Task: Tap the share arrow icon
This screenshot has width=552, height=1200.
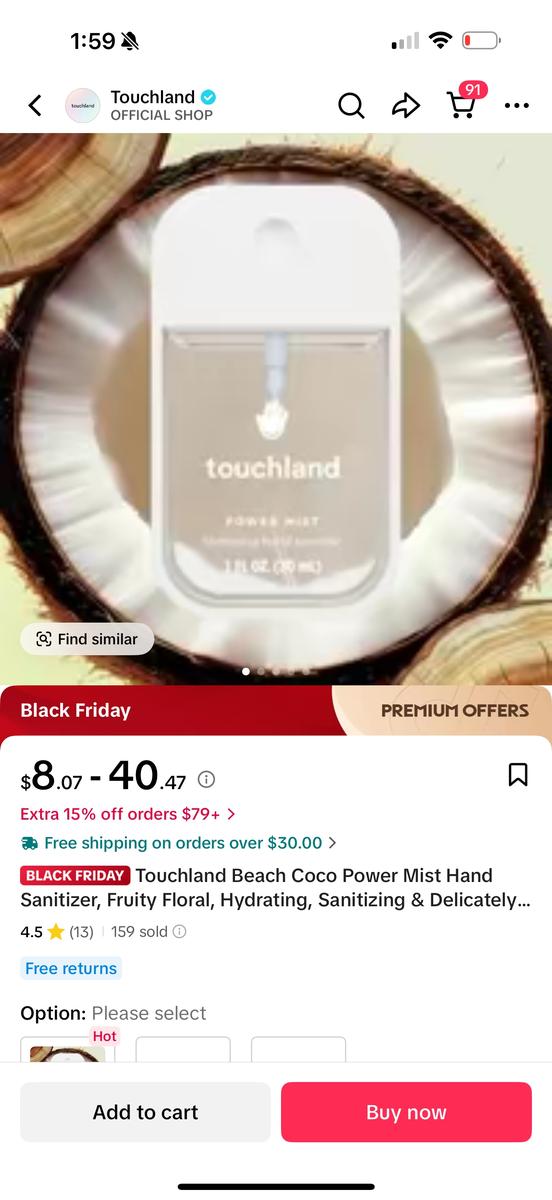Action: pos(406,105)
